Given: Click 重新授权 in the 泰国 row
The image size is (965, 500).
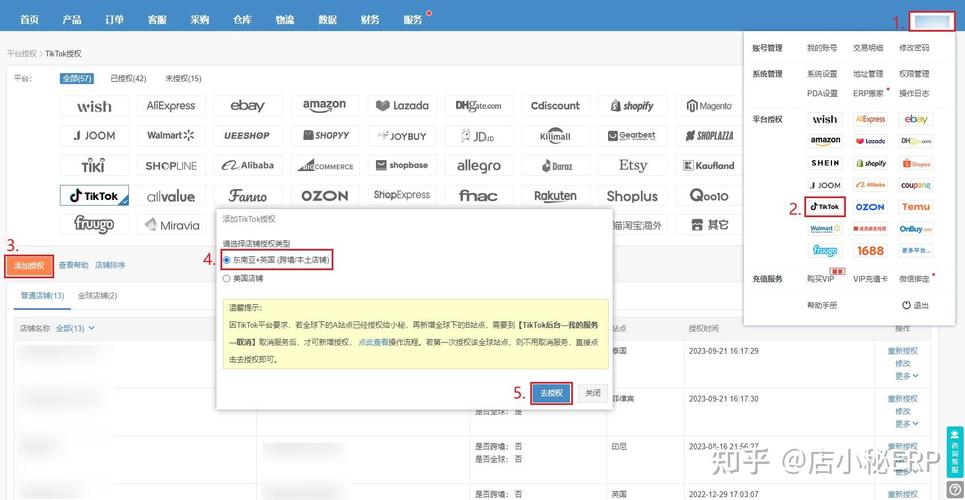Looking at the screenshot, I should [x=903, y=351].
